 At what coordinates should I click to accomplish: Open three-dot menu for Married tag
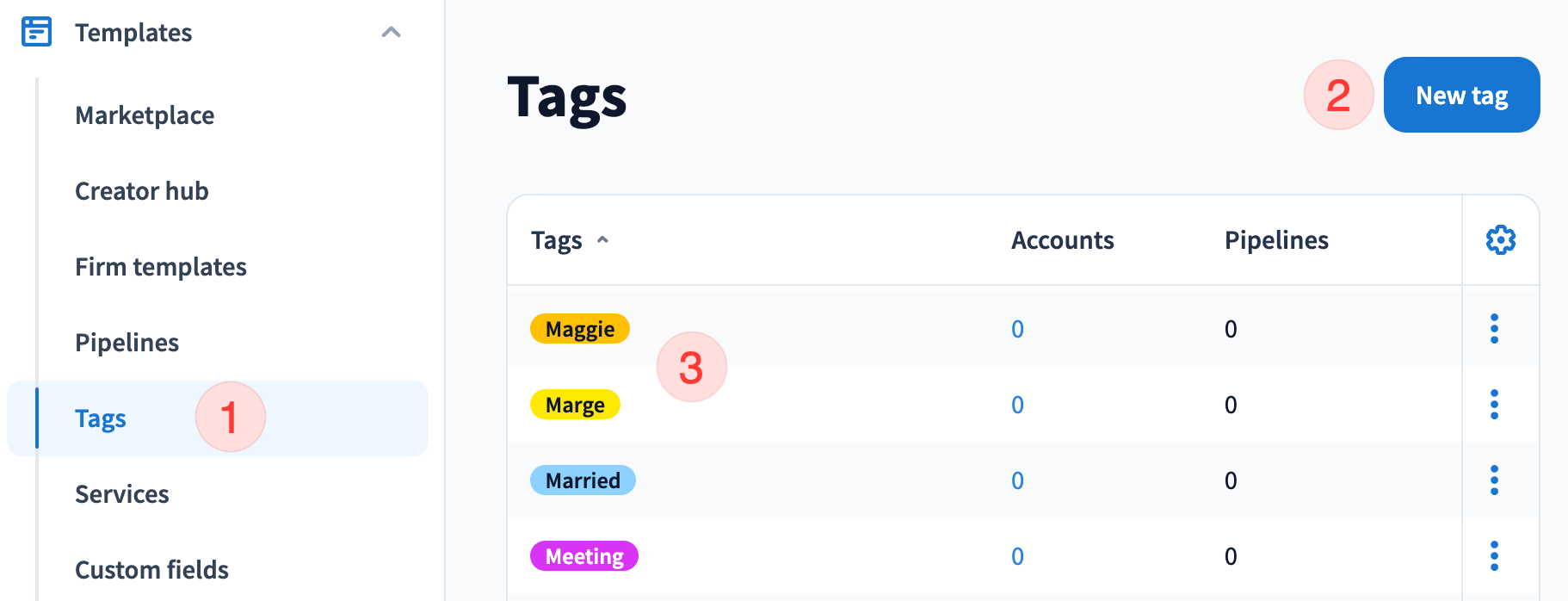tap(1494, 480)
